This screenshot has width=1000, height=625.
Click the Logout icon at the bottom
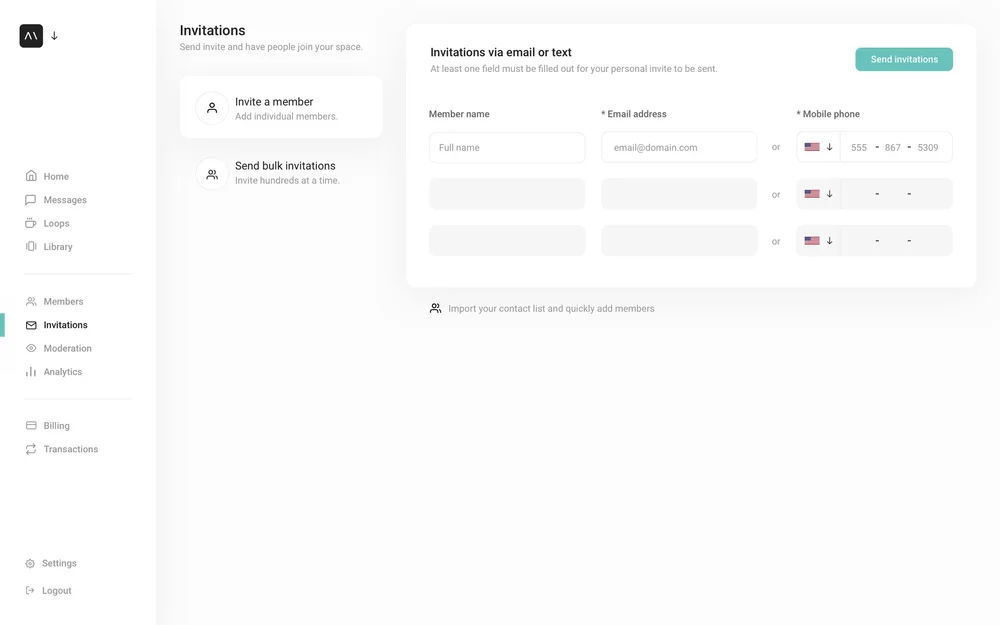(x=30, y=590)
